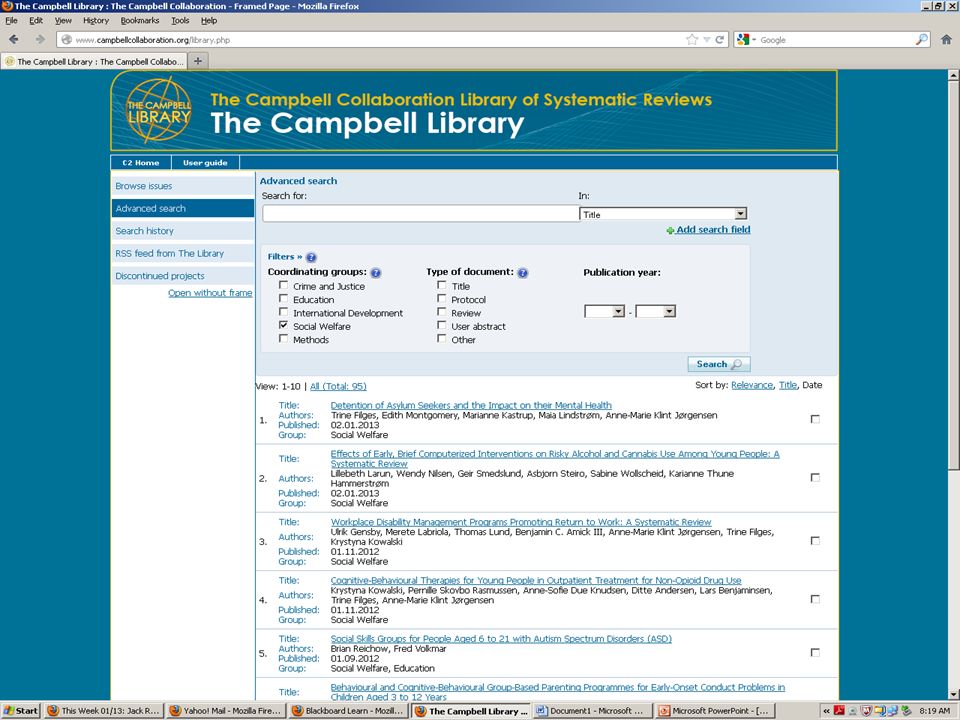Click Open without frame link
This screenshot has height=720, width=960.
pos(210,293)
